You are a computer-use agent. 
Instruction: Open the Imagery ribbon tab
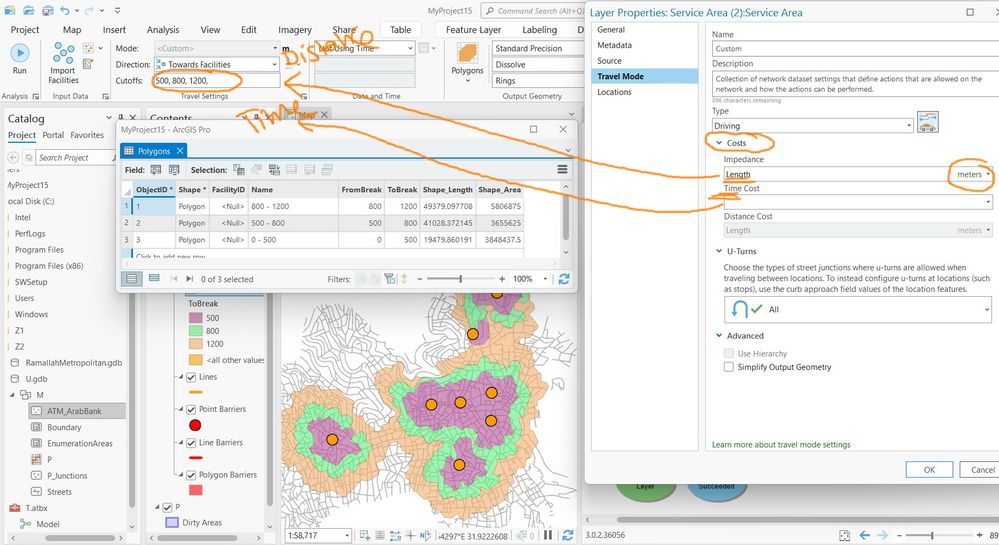pyautogui.click(x=294, y=29)
